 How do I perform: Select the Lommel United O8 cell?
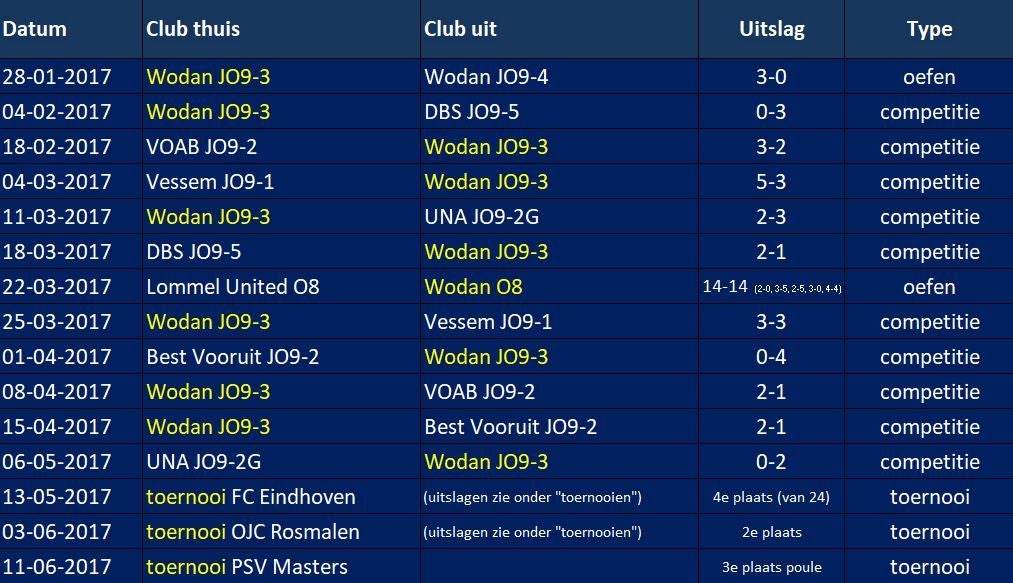233,287
